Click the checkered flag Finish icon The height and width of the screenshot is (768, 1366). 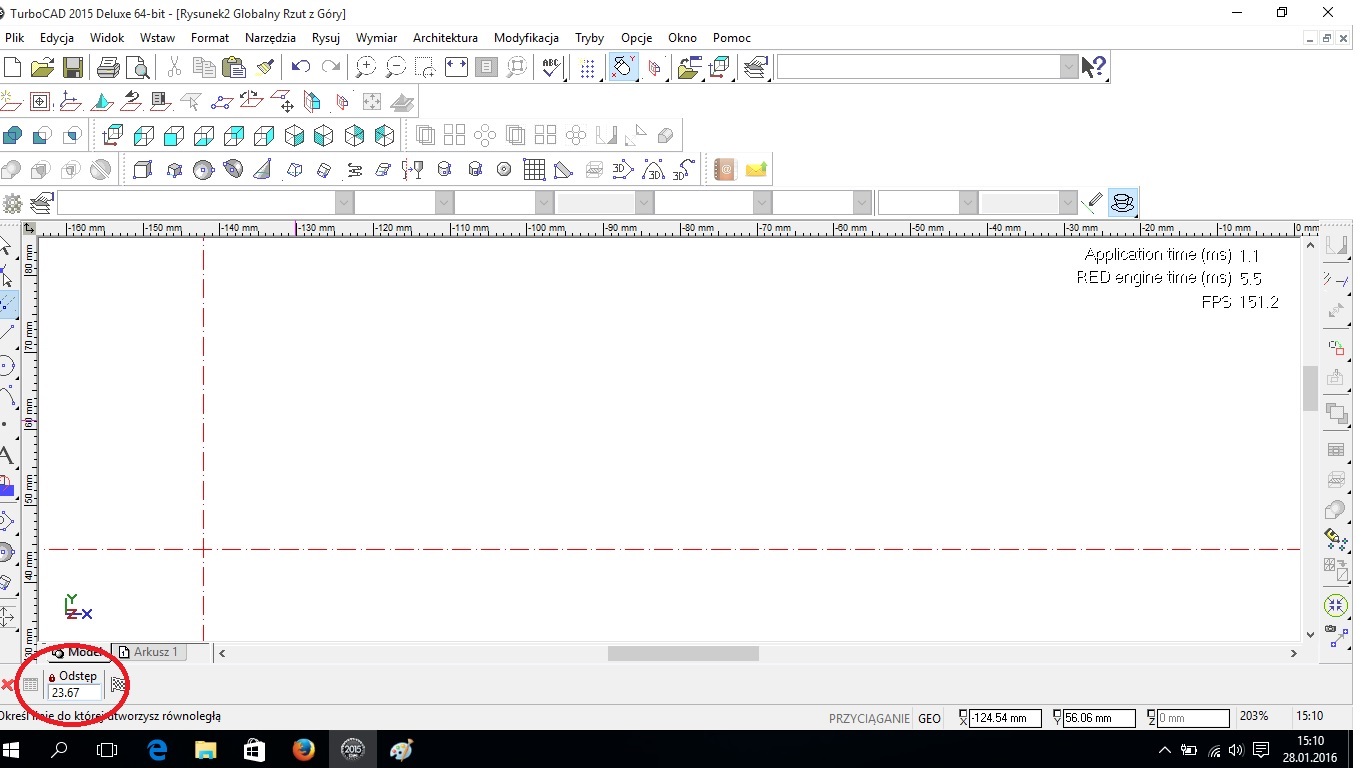click(x=118, y=685)
